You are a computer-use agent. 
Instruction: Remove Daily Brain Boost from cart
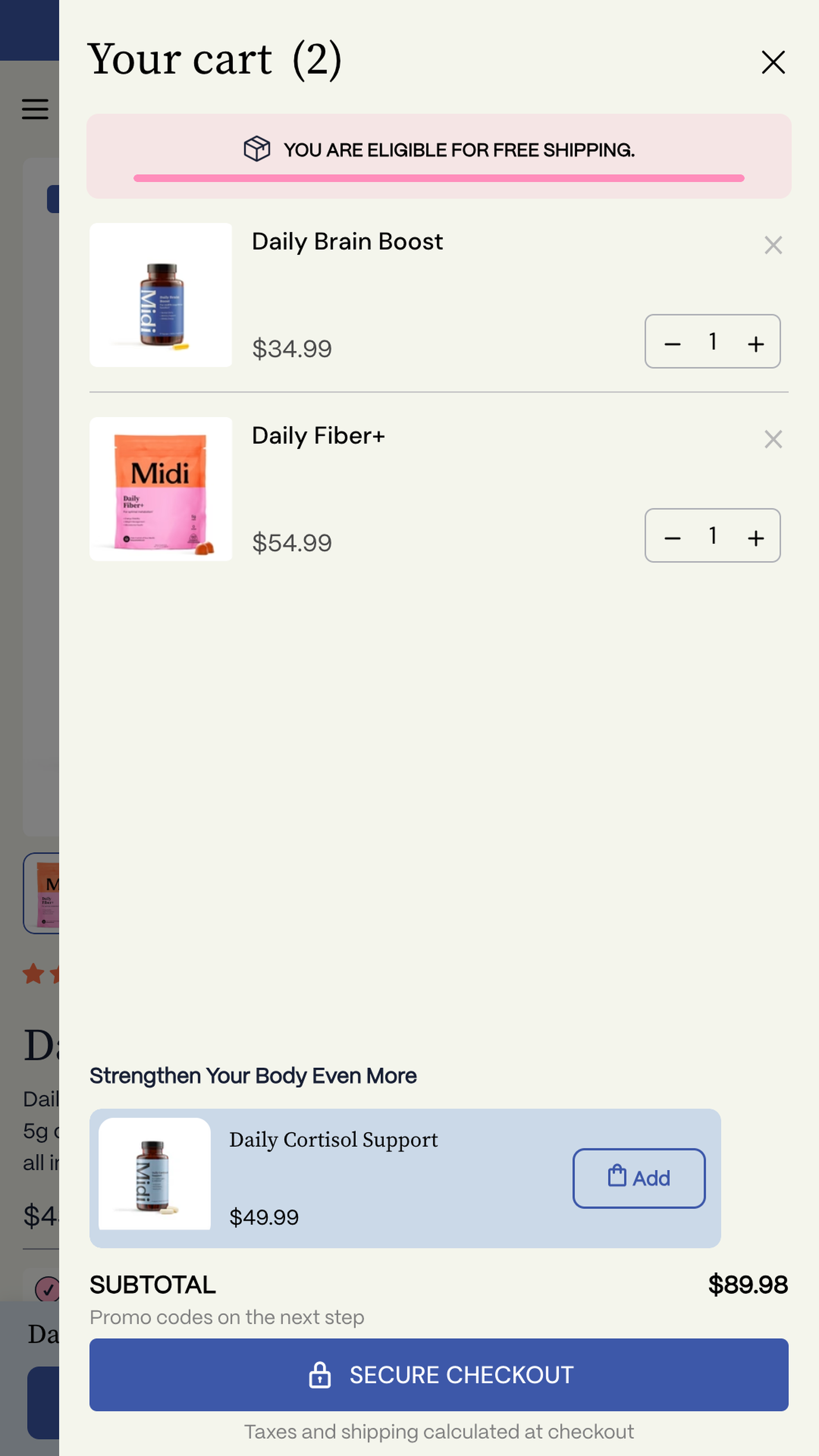773,245
